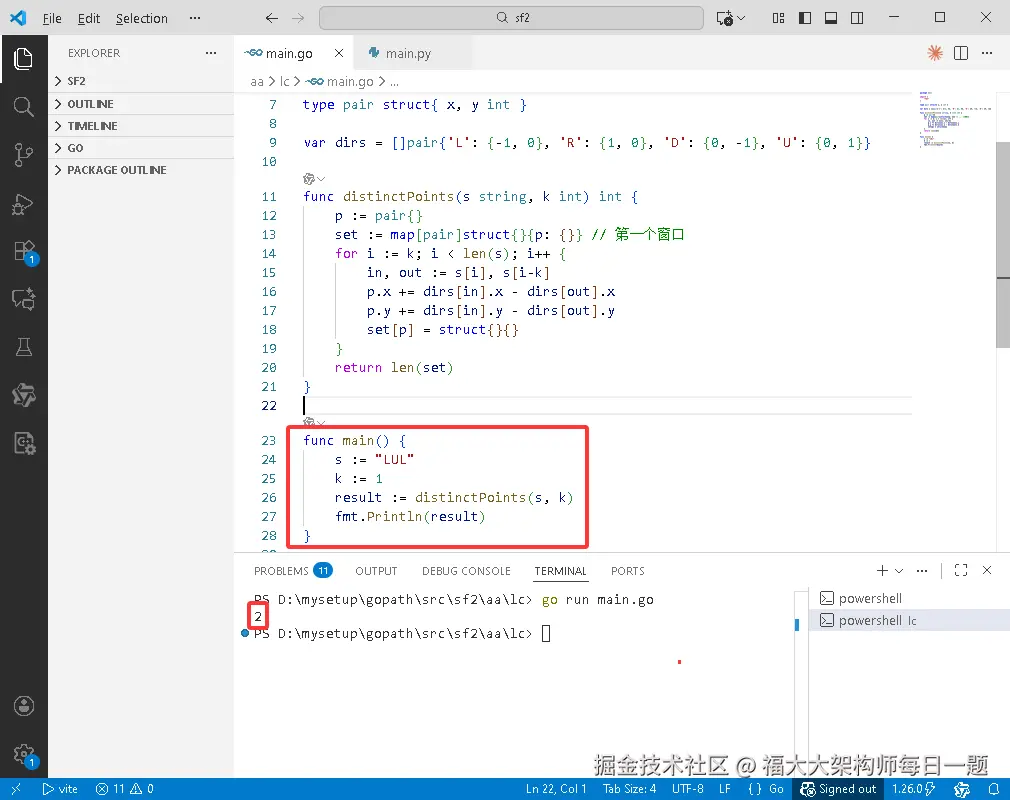Image resolution: width=1010 pixels, height=800 pixels.
Task: Change Tab Size: 4 setting
Action: [x=629, y=788]
